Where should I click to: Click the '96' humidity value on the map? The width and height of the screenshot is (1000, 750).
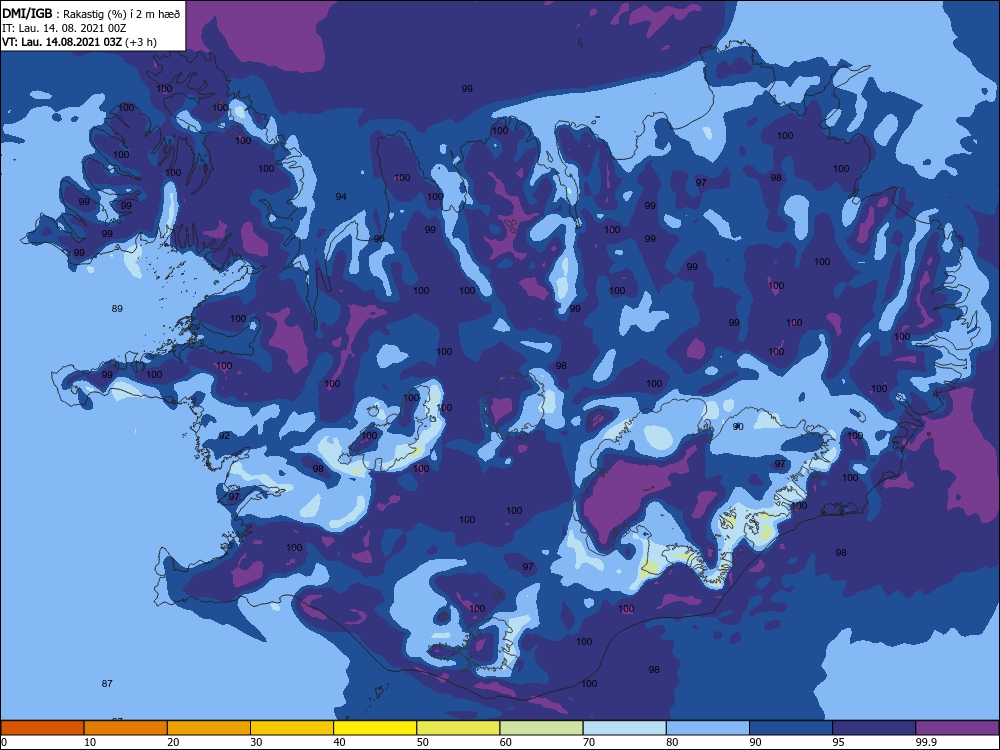tap(379, 239)
